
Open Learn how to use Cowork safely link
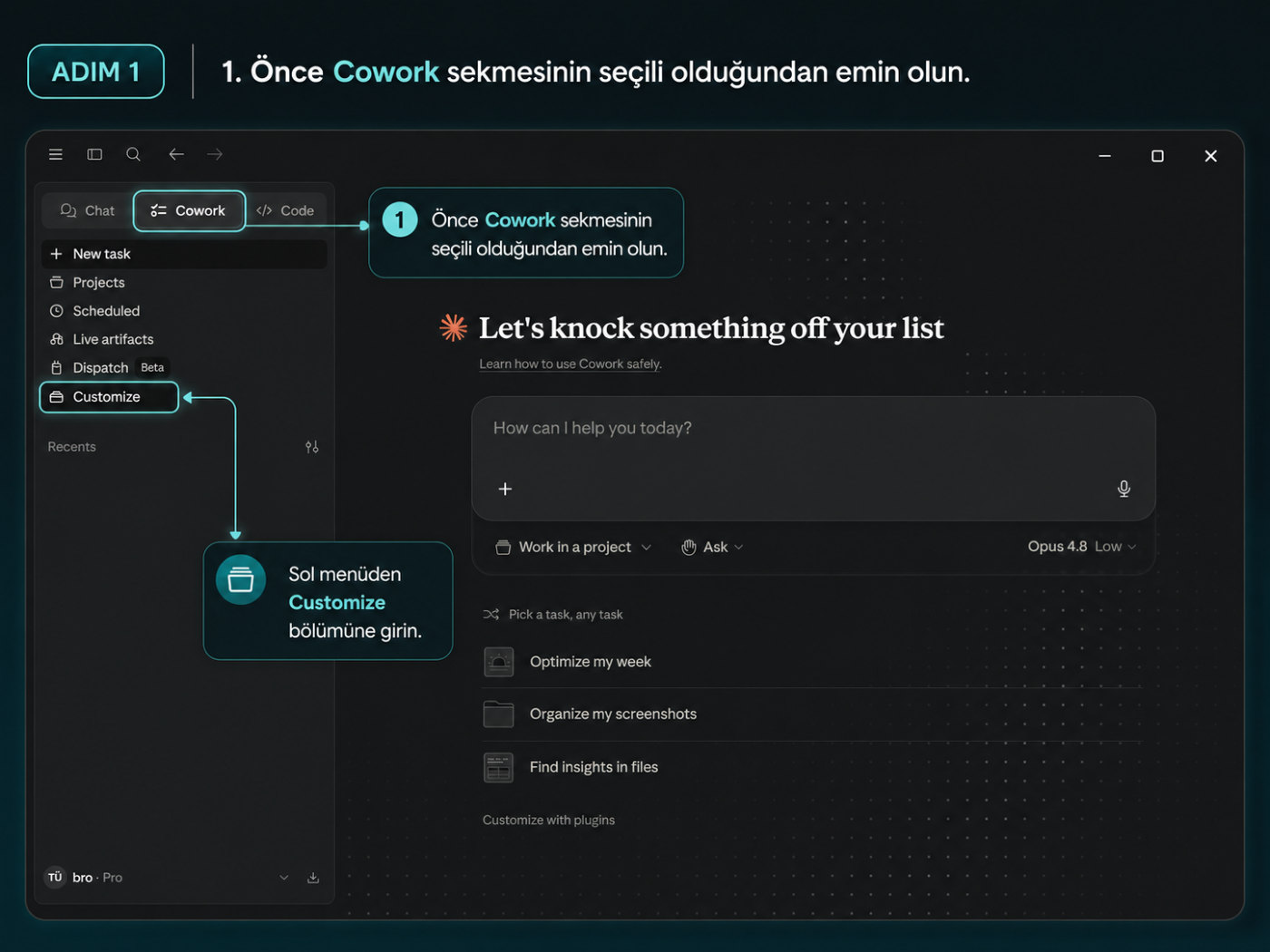coord(571,364)
